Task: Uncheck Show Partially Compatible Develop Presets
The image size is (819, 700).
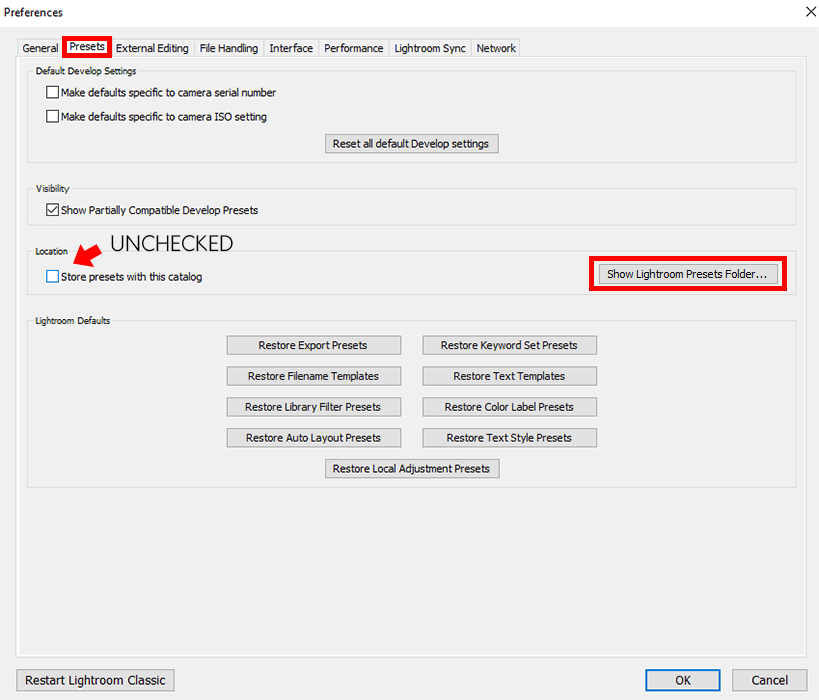Action: (x=53, y=211)
